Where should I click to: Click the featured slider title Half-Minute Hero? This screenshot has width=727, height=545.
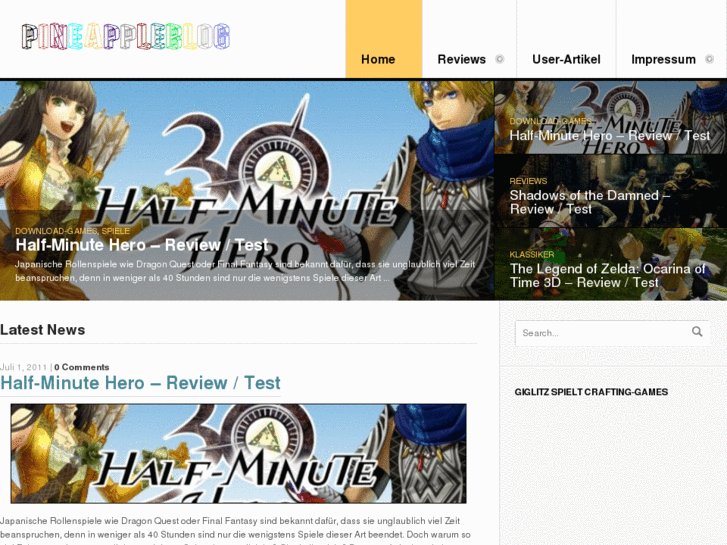142,245
